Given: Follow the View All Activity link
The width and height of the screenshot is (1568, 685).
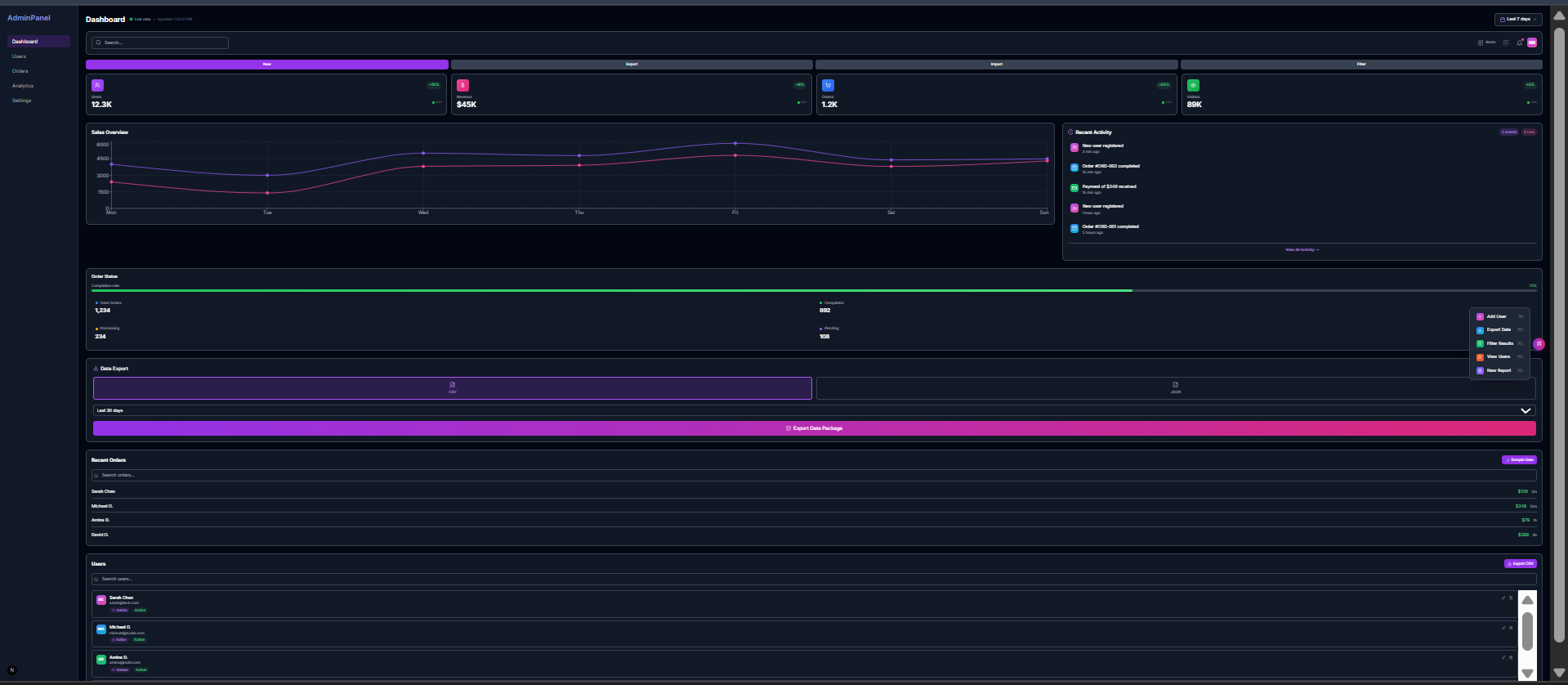Looking at the screenshot, I should pos(1302,249).
